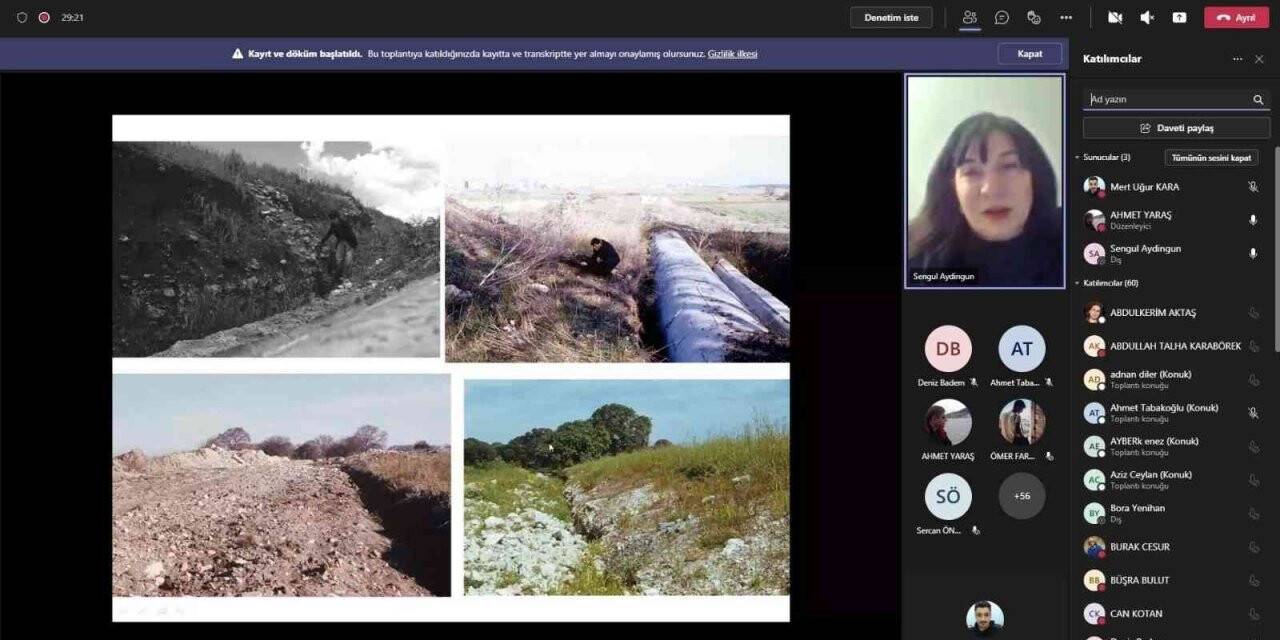Click the Ad yazın search field
The width and height of the screenshot is (1280, 640).
[x=1166, y=100]
